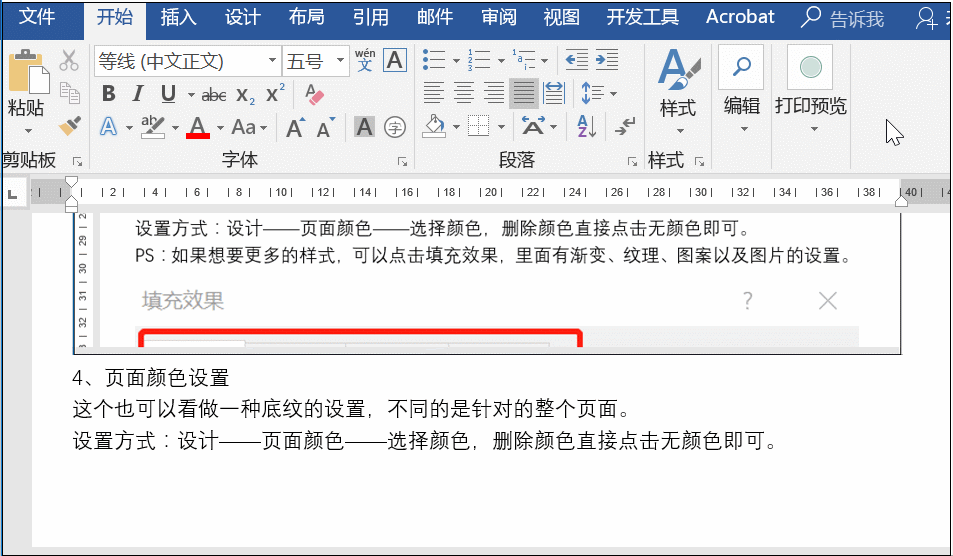
Task: Switch to the 引用 tab
Action: [371, 17]
